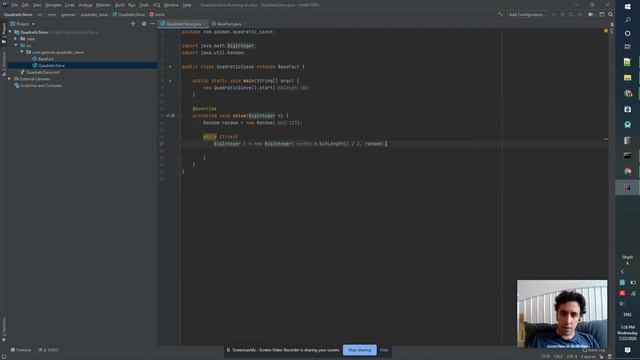
Task: Click run gutter arrow beside main method
Action: [x=170, y=80]
